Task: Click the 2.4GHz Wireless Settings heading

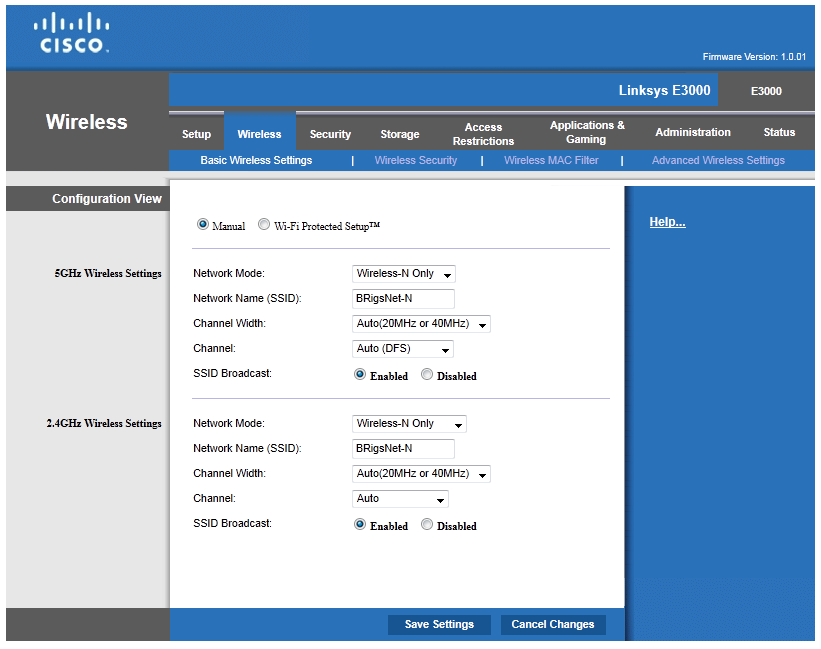Action: click(x=104, y=423)
